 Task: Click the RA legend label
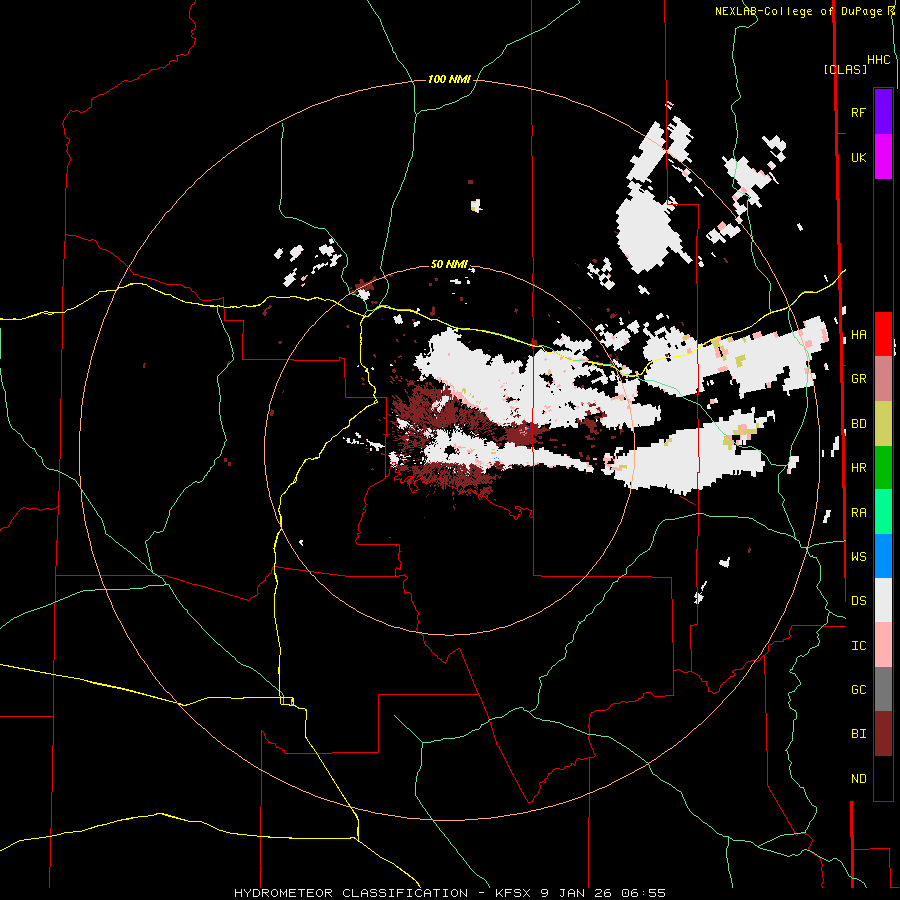coord(859,513)
